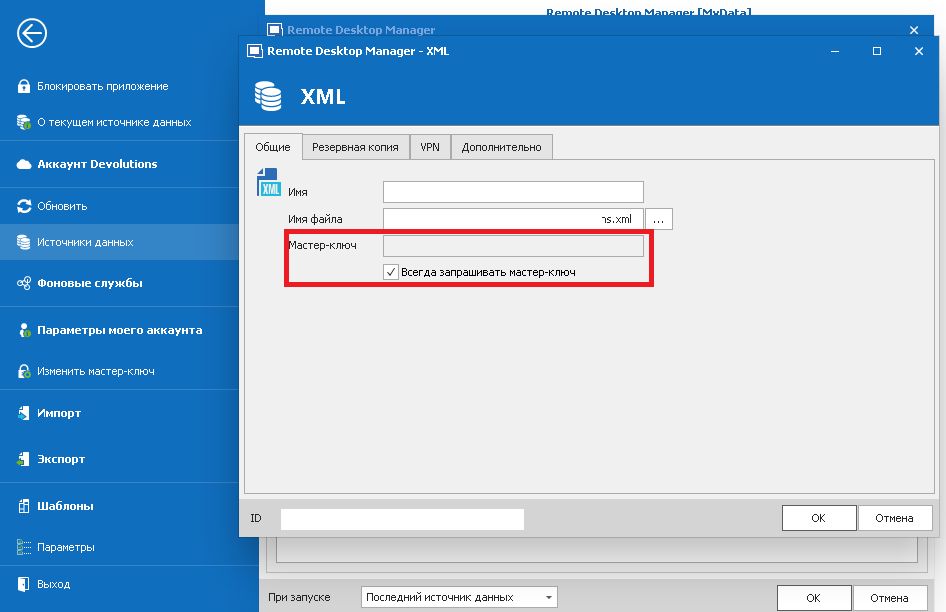Click Отмена in the XML dialog
The image size is (946, 612).
tap(895, 518)
